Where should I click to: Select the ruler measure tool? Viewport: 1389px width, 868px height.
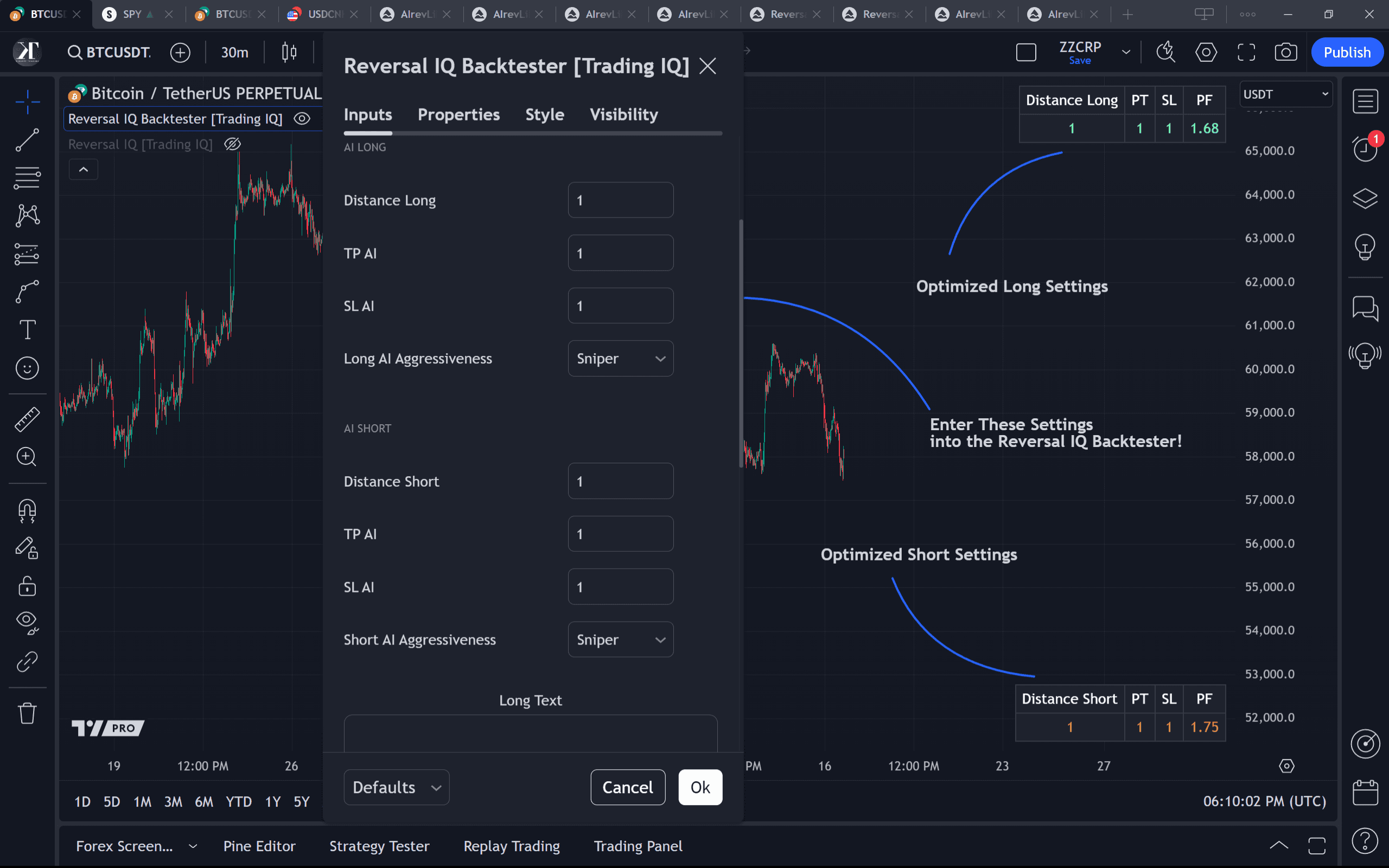pyautogui.click(x=27, y=419)
